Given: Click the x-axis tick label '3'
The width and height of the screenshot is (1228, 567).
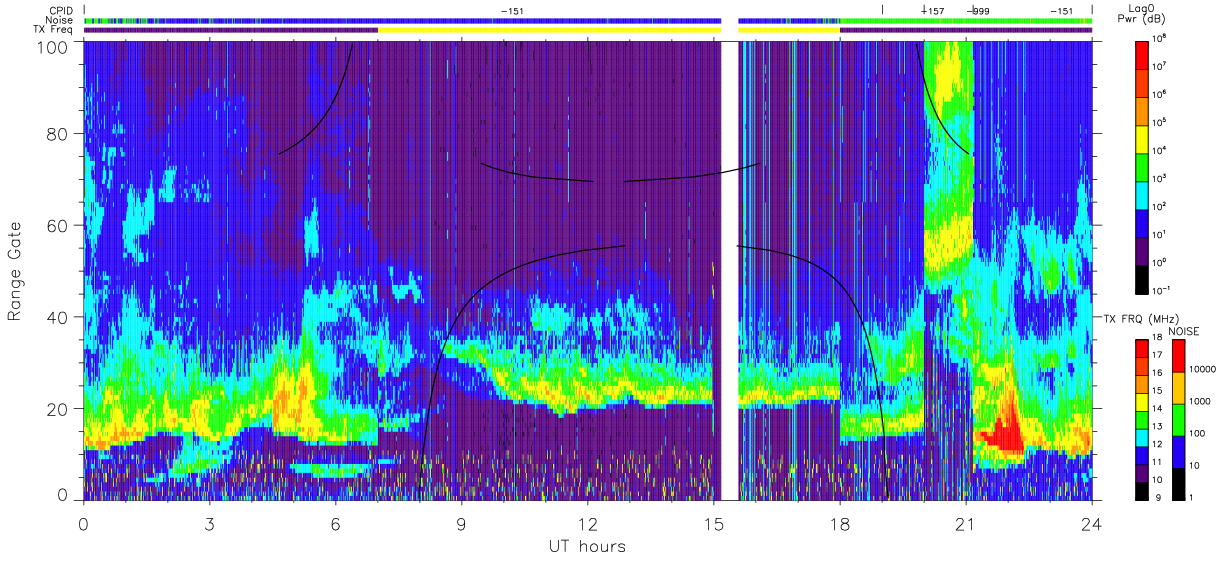Looking at the screenshot, I should tap(210, 523).
